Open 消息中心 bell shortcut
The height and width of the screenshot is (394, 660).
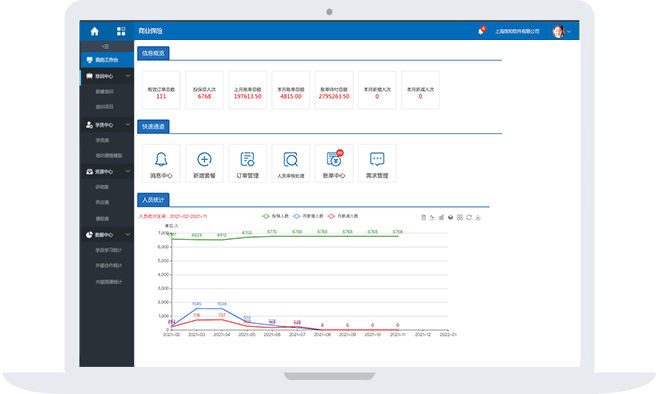pyautogui.click(x=161, y=163)
